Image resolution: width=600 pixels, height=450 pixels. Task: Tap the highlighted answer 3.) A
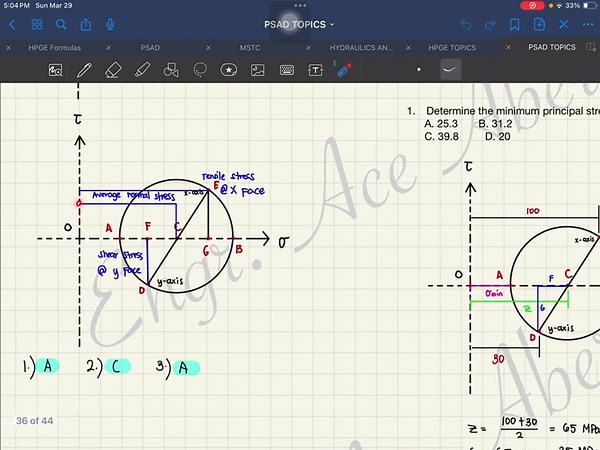(178, 368)
